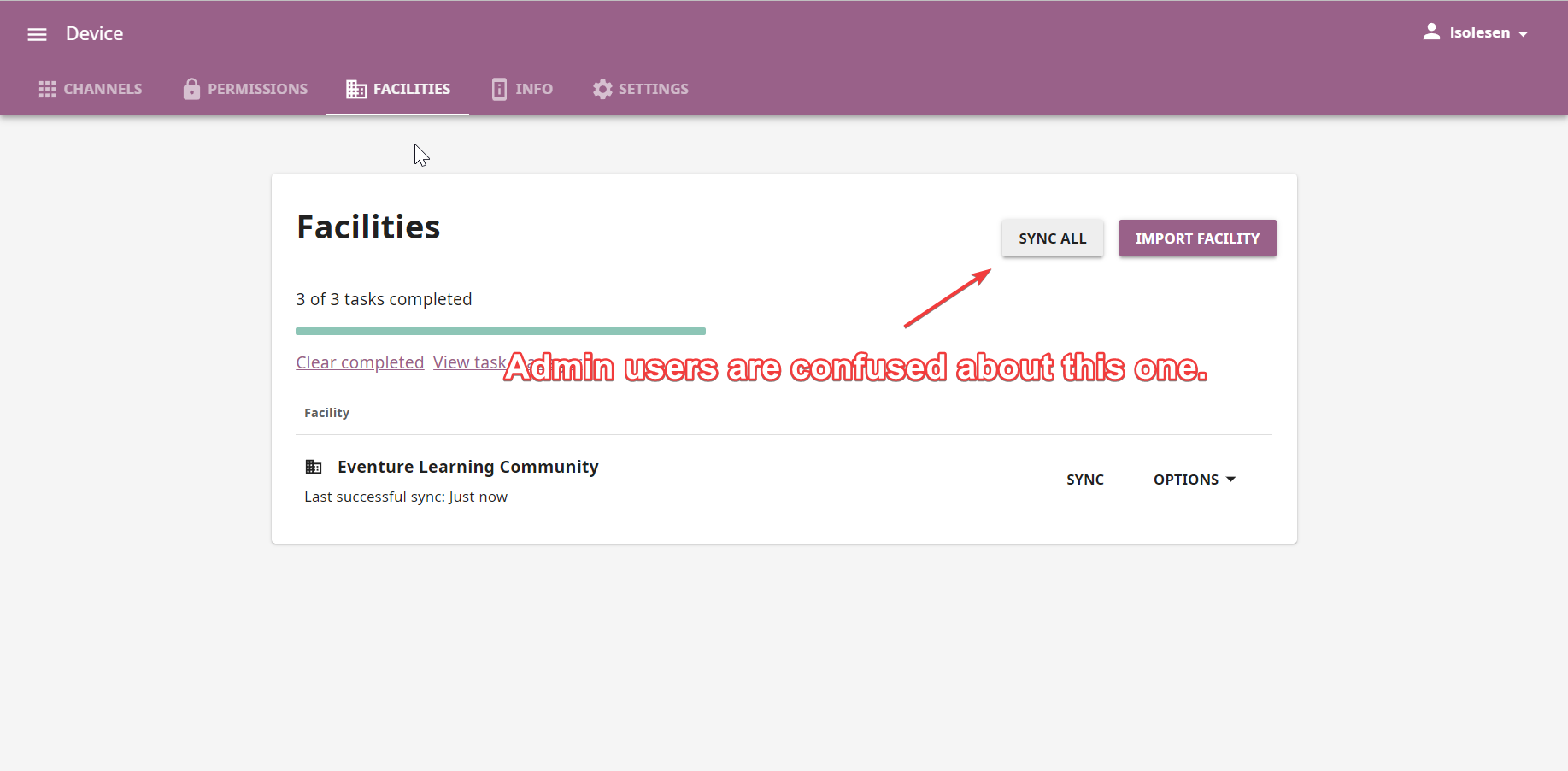
Task: Expand the Isolesen user menu
Action: pyautogui.click(x=1477, y=32)
